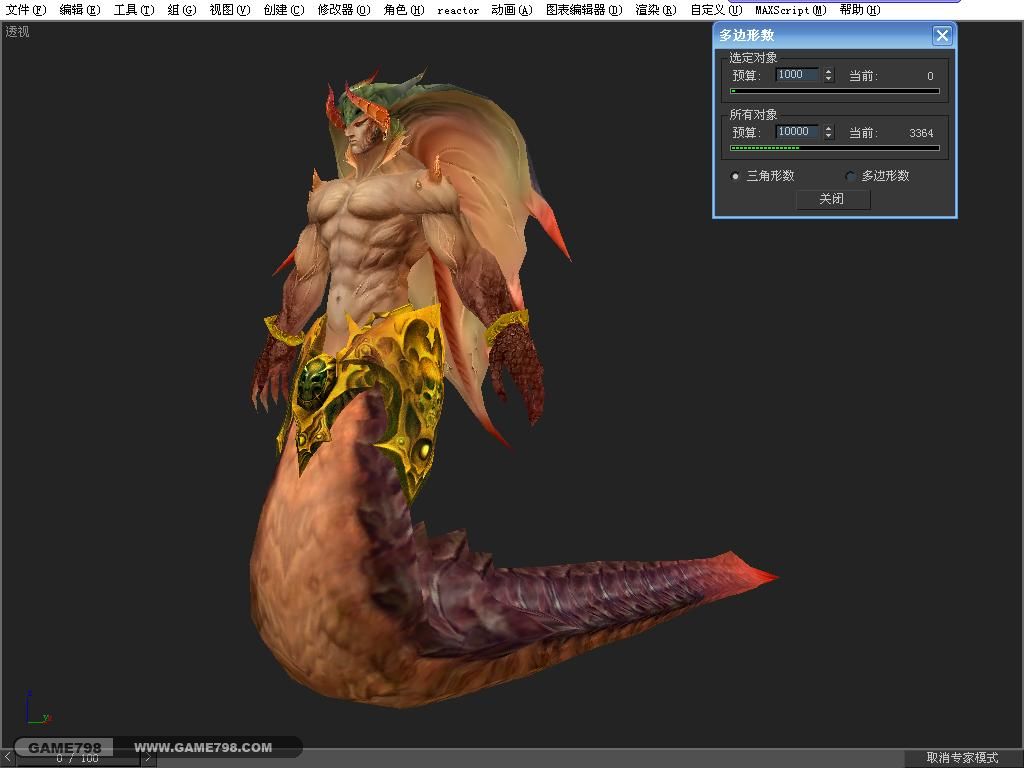
Task: Click the 所有对象 预算 field showing 10000
Action: click(x=797, y=132)
